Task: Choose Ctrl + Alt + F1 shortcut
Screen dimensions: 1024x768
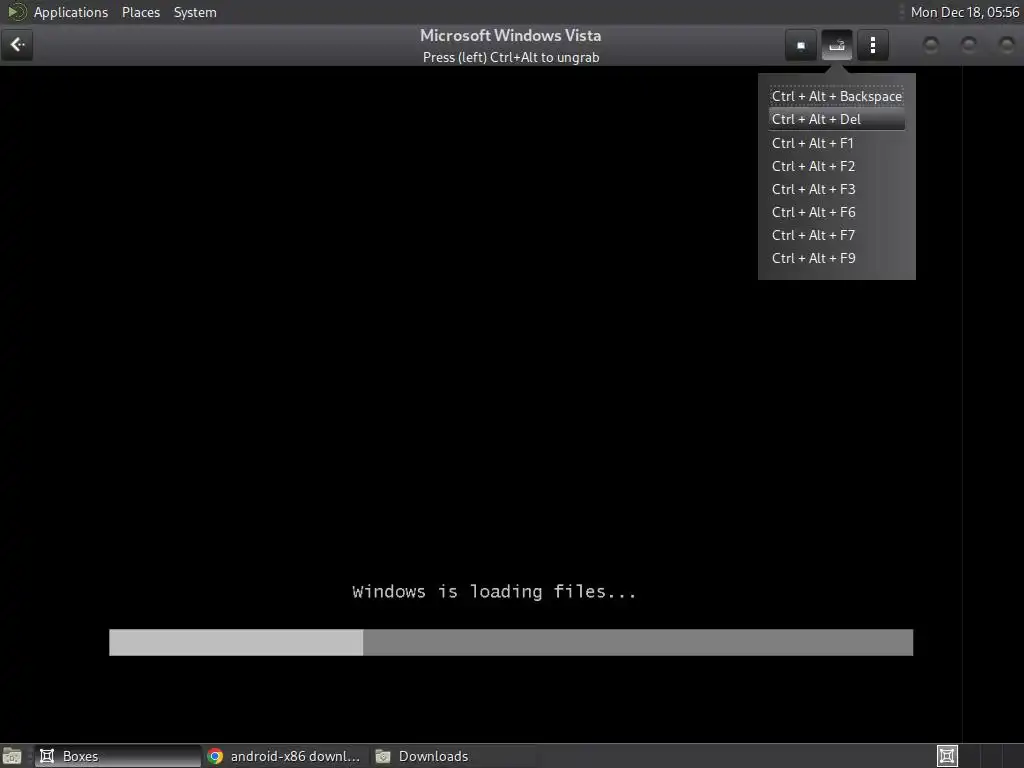Action: [x=837, y=143]
